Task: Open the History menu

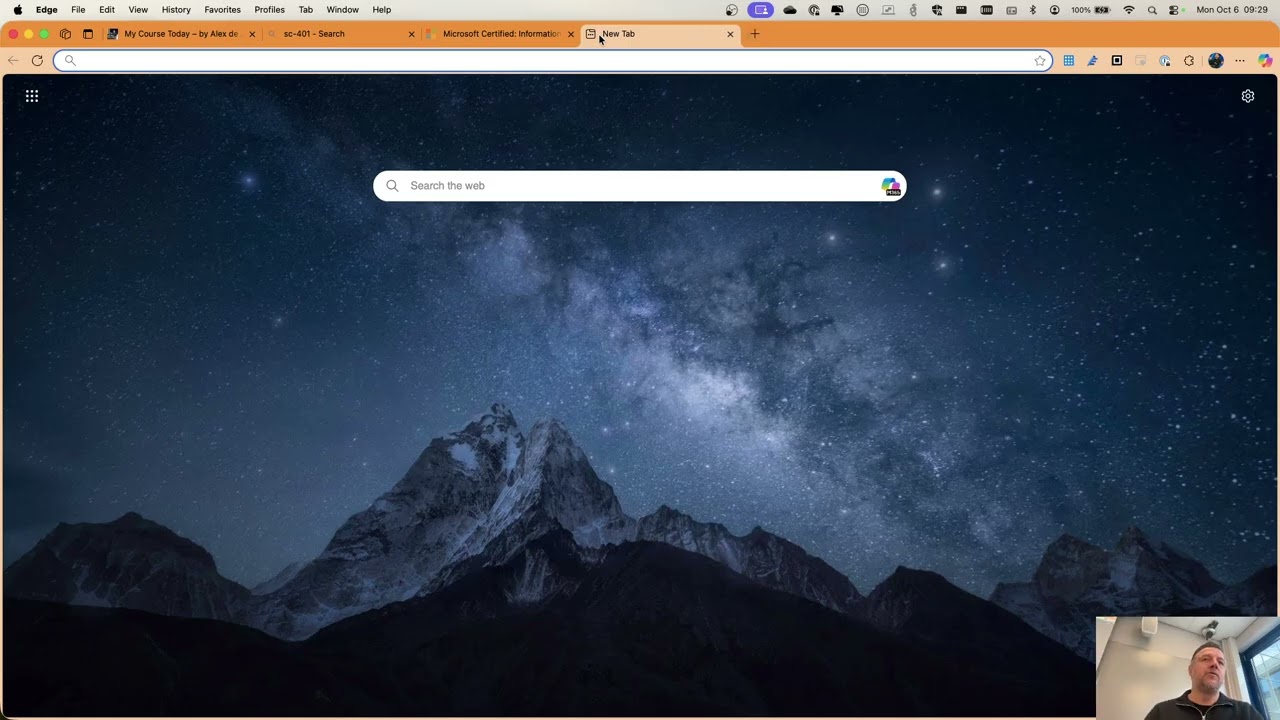Action: point(176,10)
